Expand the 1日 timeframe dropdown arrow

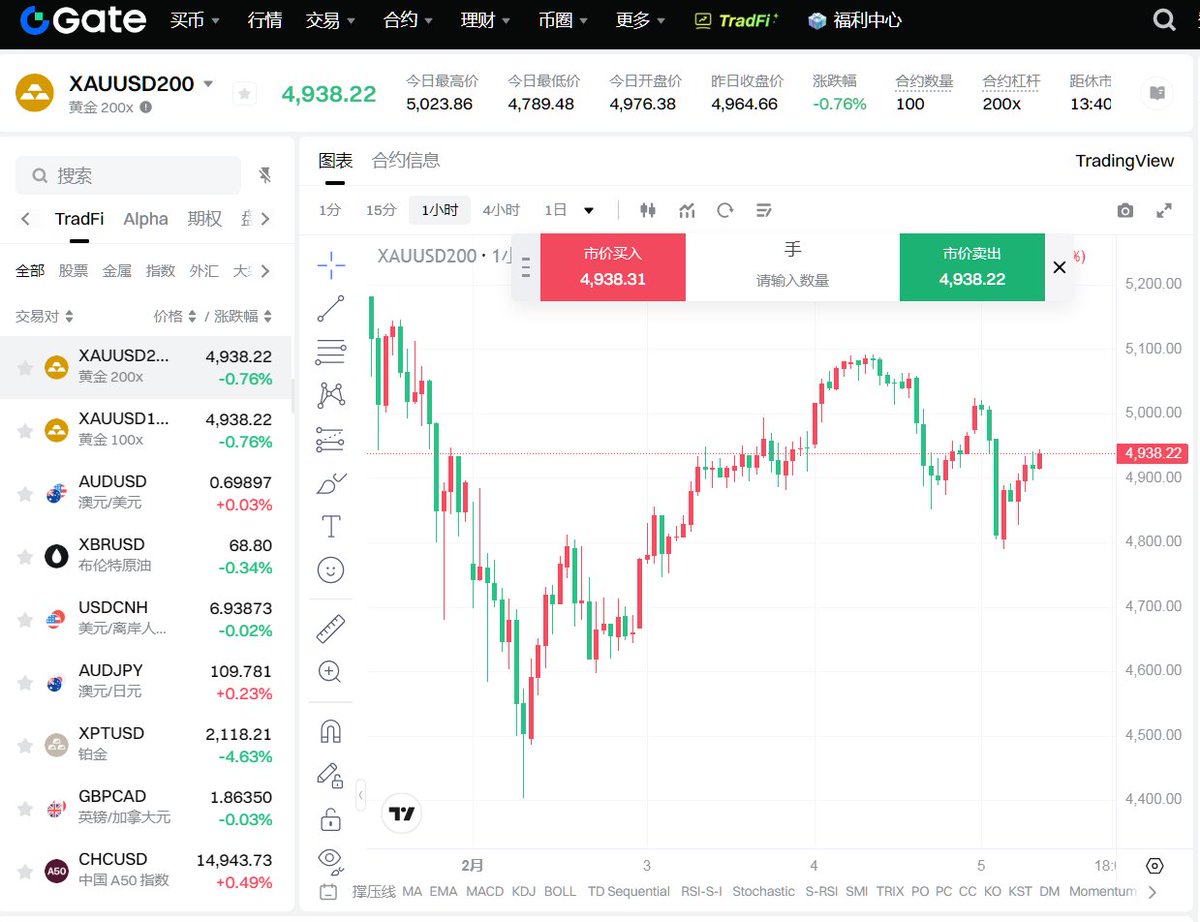pos(589,210)
